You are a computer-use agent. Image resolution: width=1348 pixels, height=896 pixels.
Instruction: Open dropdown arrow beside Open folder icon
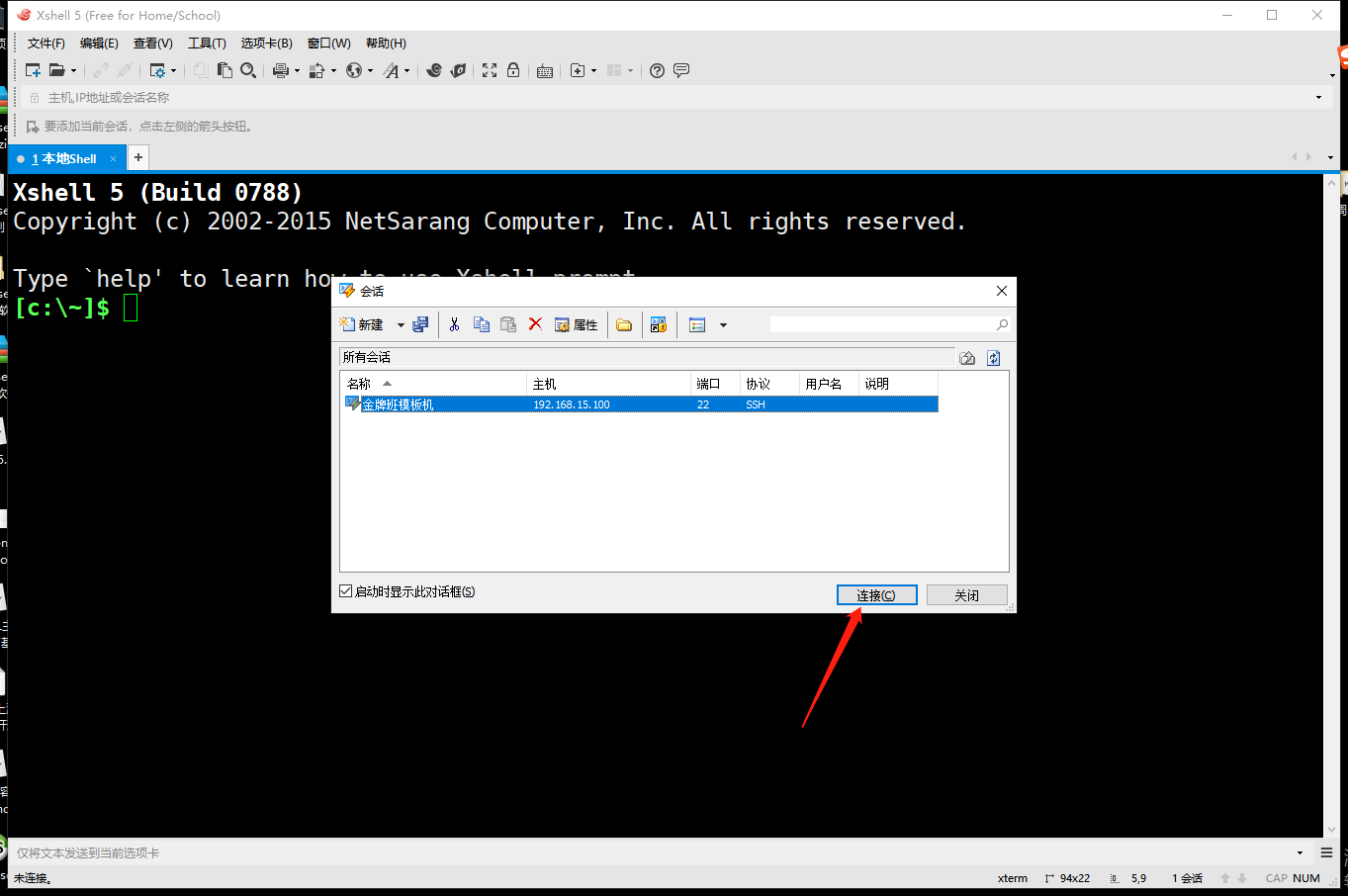click(73, 70)
